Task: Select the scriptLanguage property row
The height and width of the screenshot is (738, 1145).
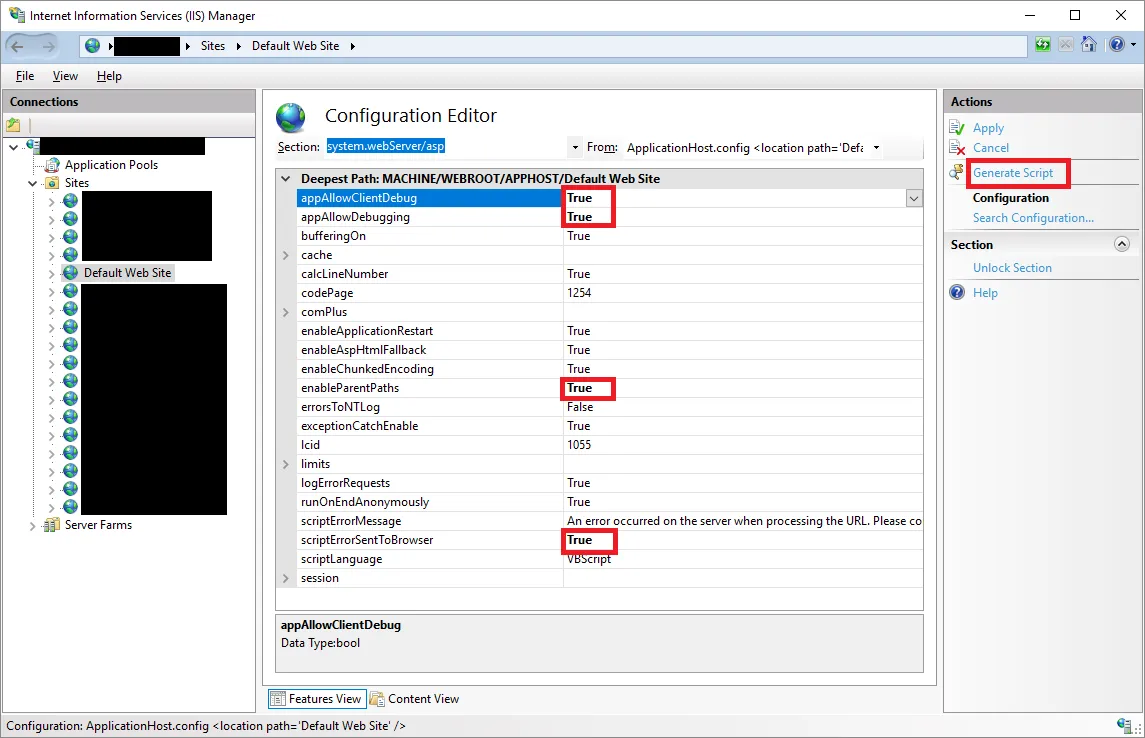Action: coord(610,558)
